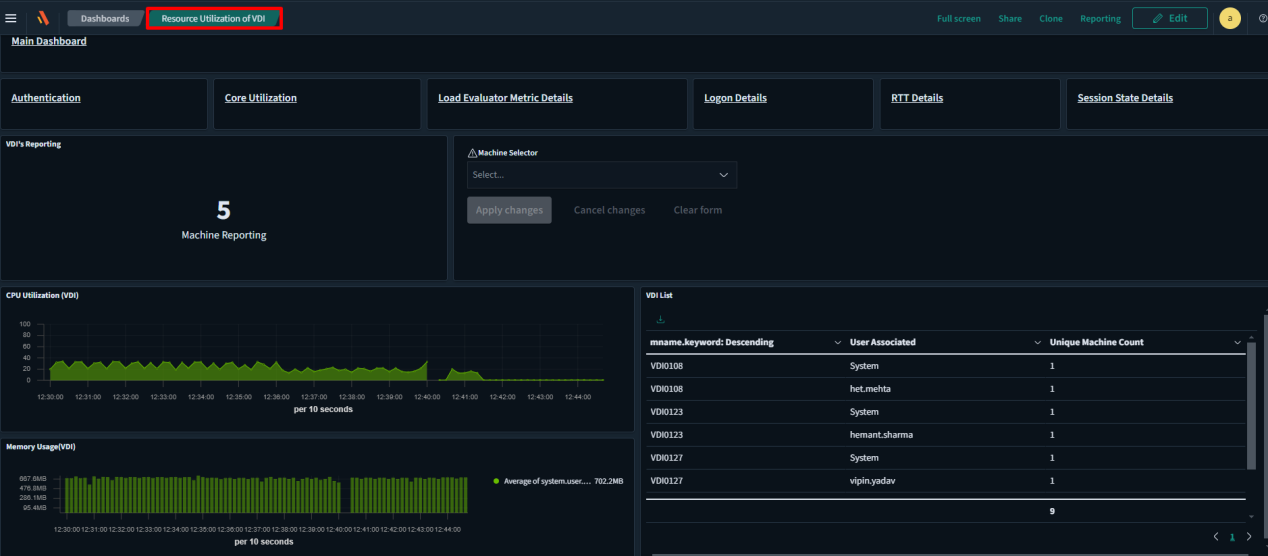
Task: Click the user avatar icon
Action: pyautogui.click(x=1230, y=18)
